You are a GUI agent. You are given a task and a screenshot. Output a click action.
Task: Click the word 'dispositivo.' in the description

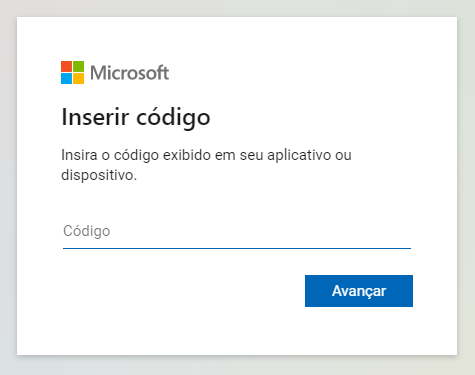pos(99,175)
